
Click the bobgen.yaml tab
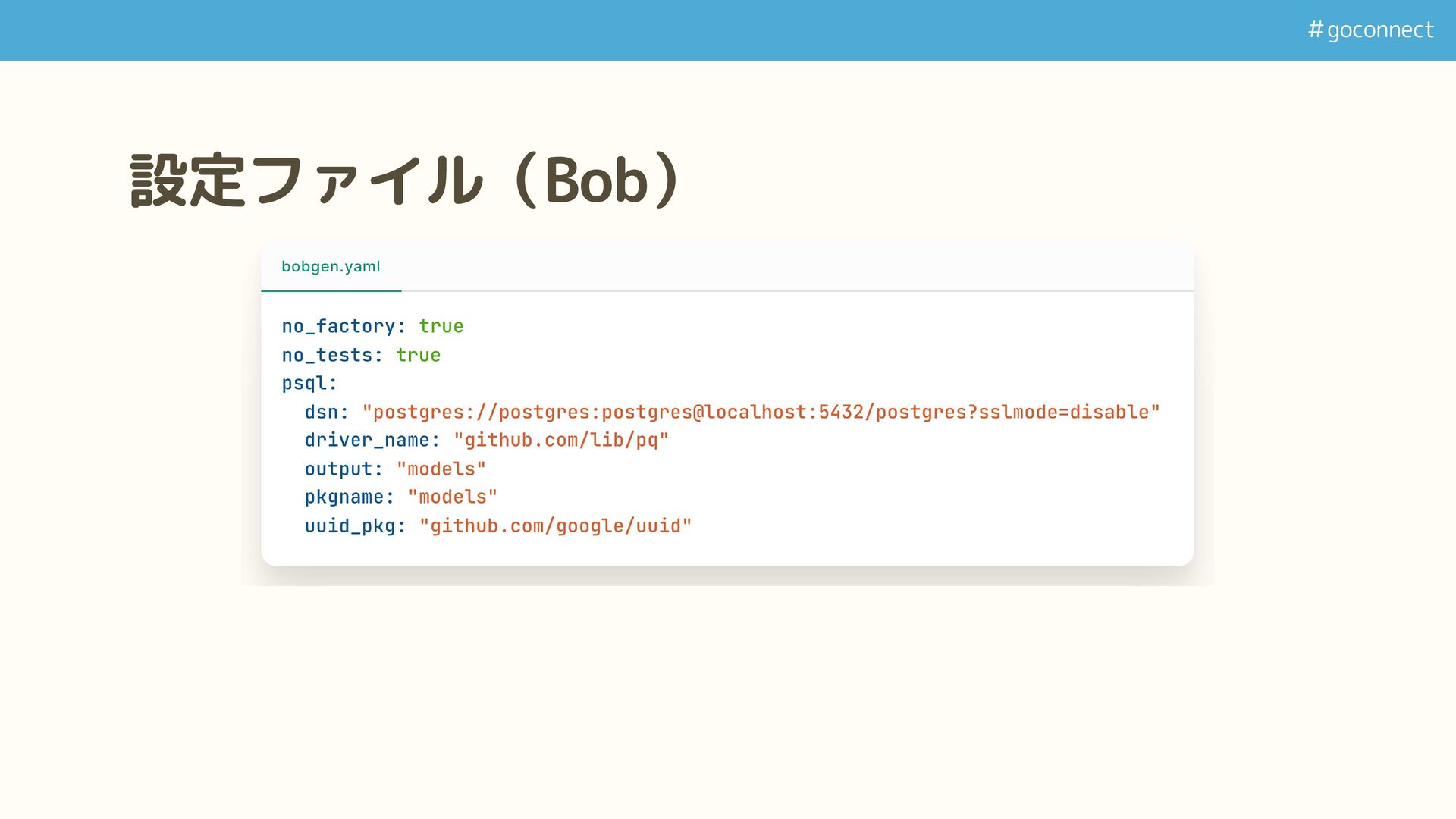(x=331, y=267)
